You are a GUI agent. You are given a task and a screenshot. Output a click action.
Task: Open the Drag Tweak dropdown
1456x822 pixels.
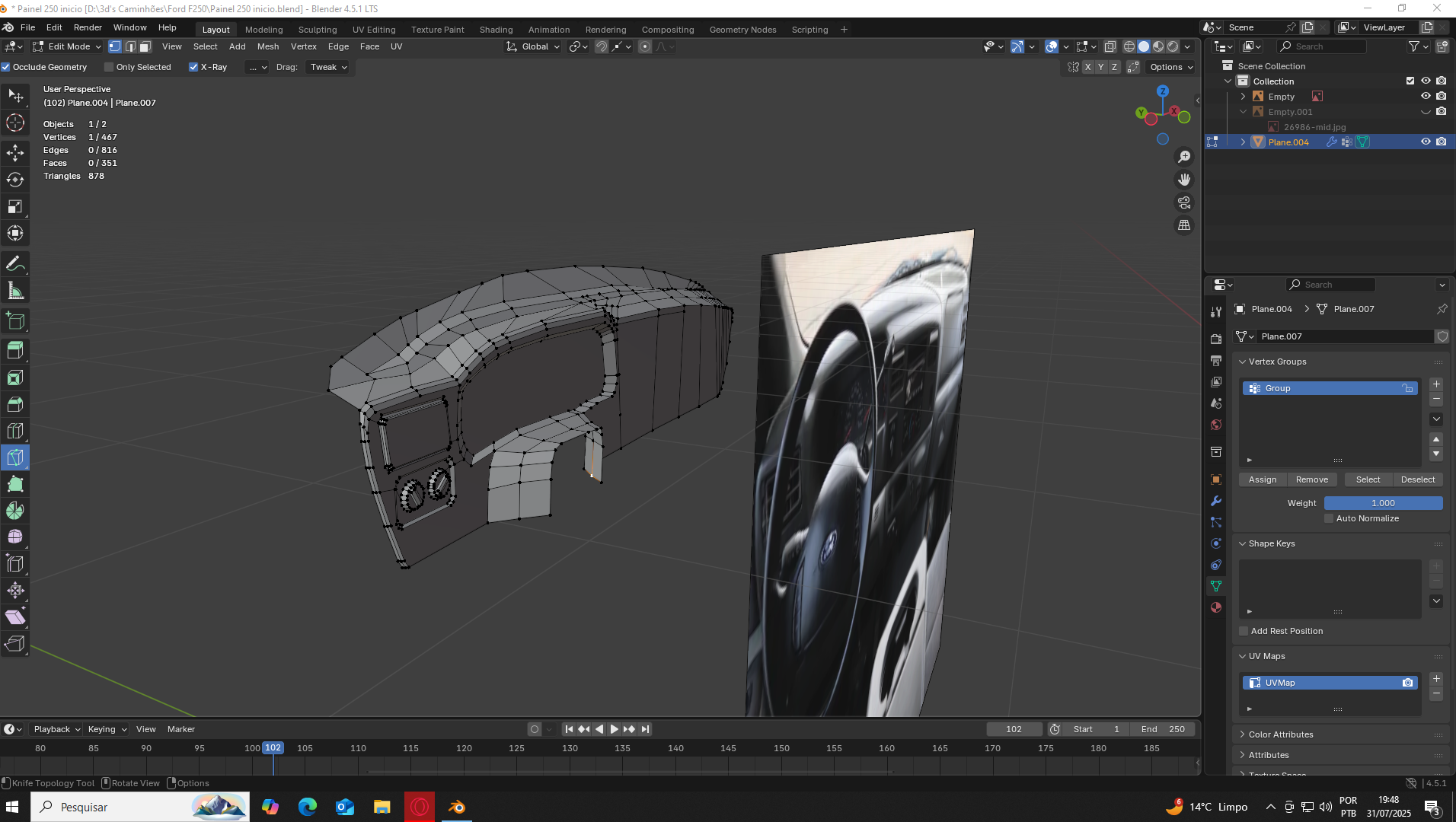tap(328, 67)
